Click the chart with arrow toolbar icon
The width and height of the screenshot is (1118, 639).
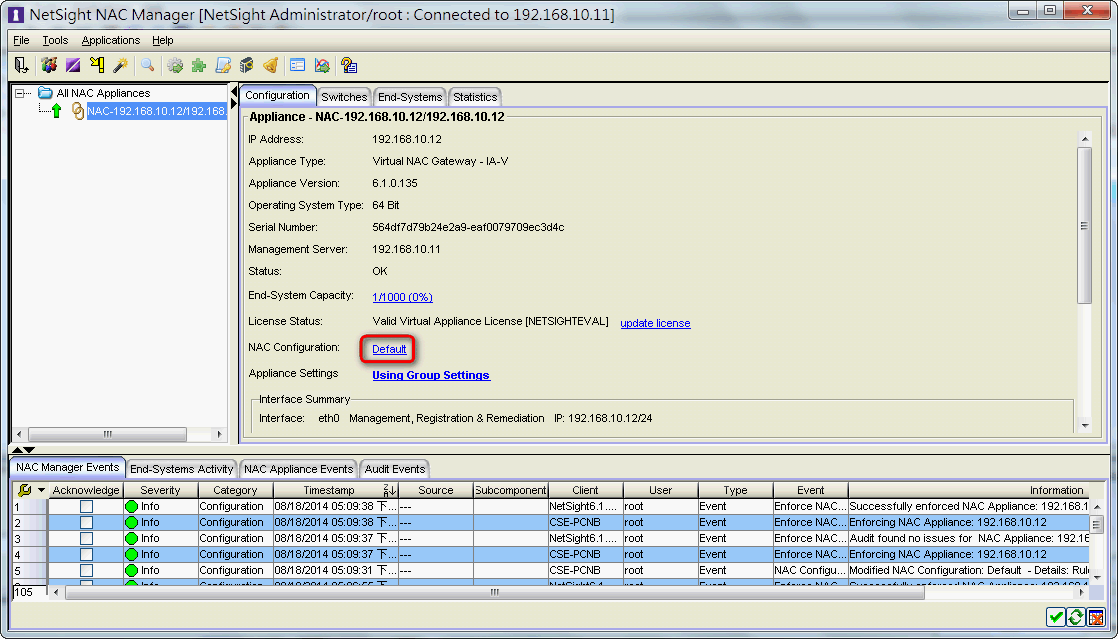(x=322, y=66)
